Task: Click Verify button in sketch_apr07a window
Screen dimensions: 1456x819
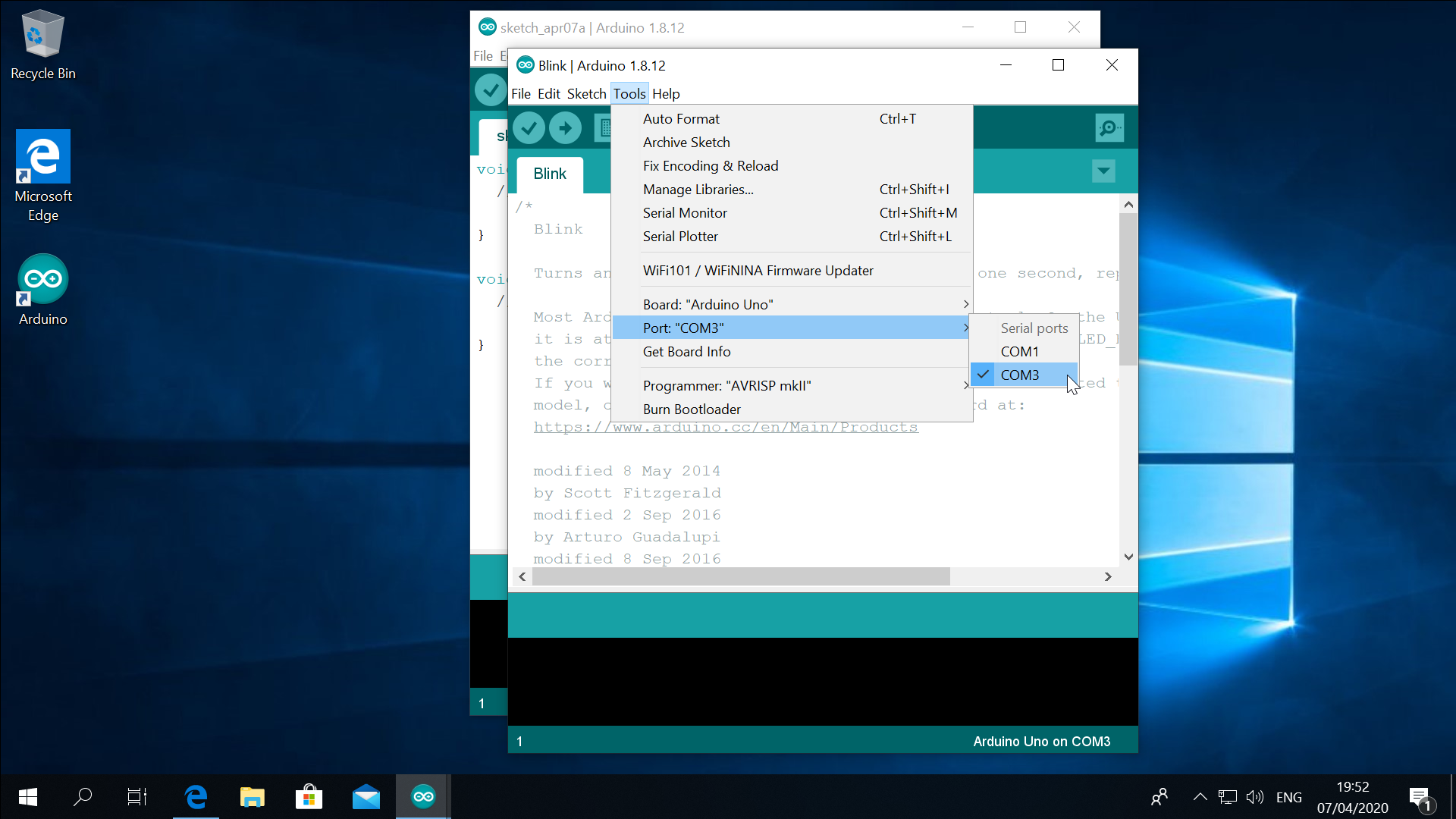Action: coord(491,90)
